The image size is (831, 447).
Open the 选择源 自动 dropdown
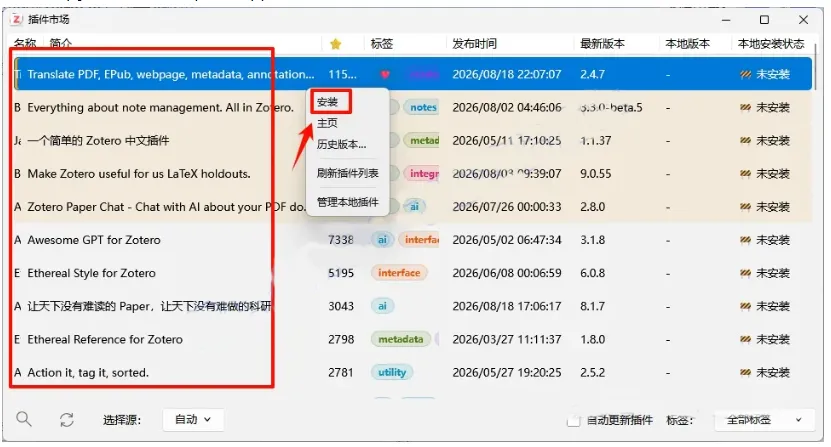pyautogui.click(x=193, y=419)
